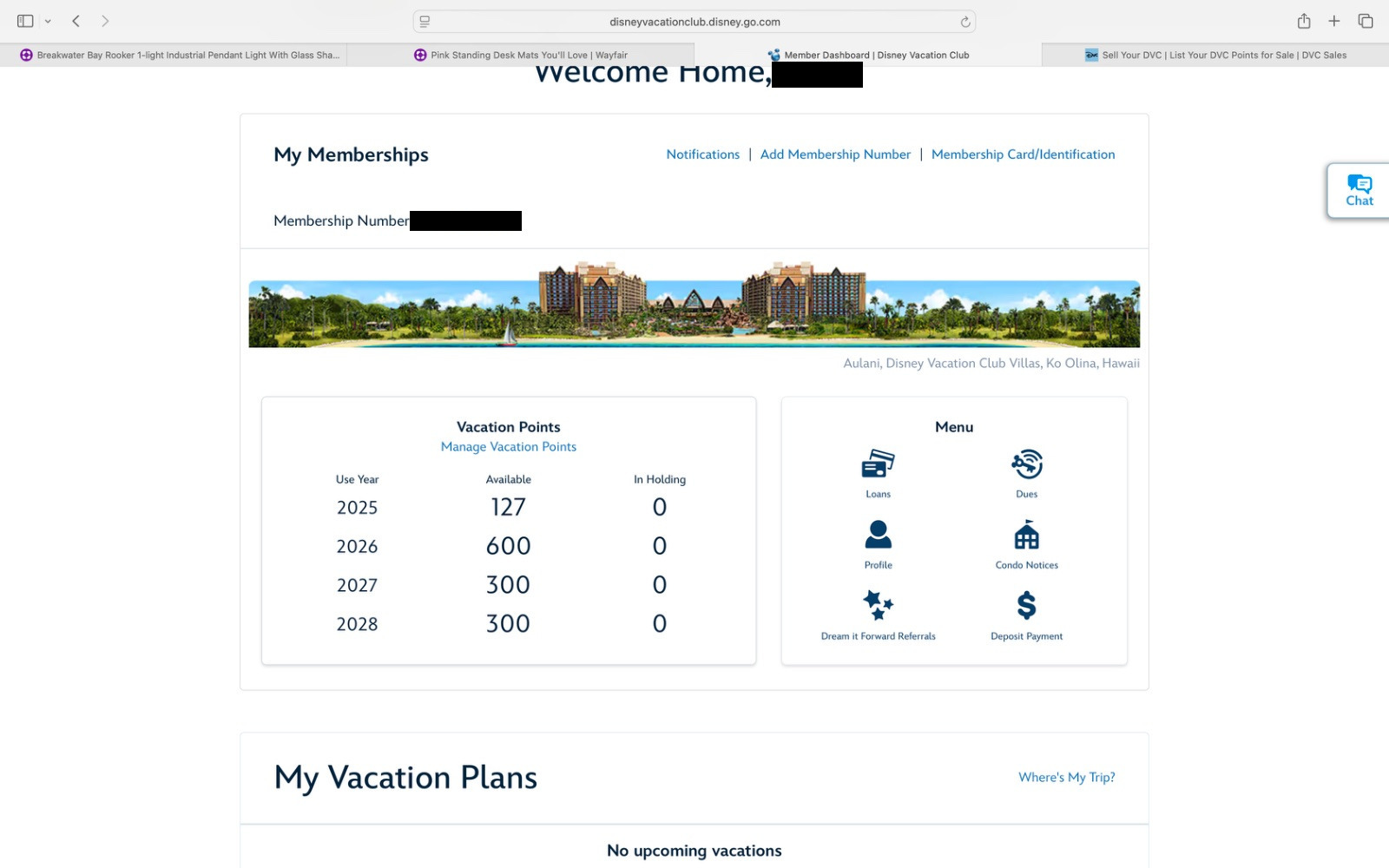Click the Safari sidebar toggle icon
The width and height of the screenshot is (1389, 868).
point(25,21)
